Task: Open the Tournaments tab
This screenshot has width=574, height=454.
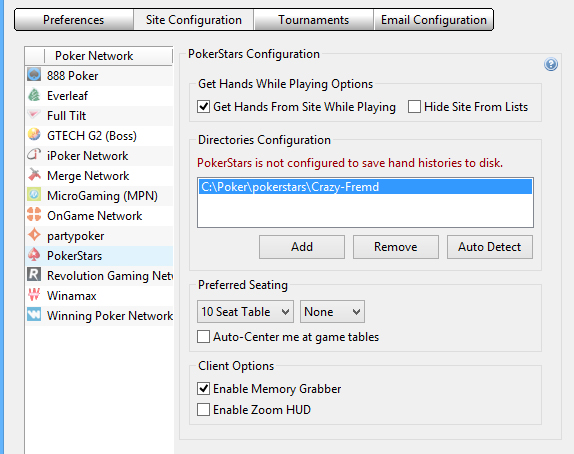Action: (x=313, y=20)
